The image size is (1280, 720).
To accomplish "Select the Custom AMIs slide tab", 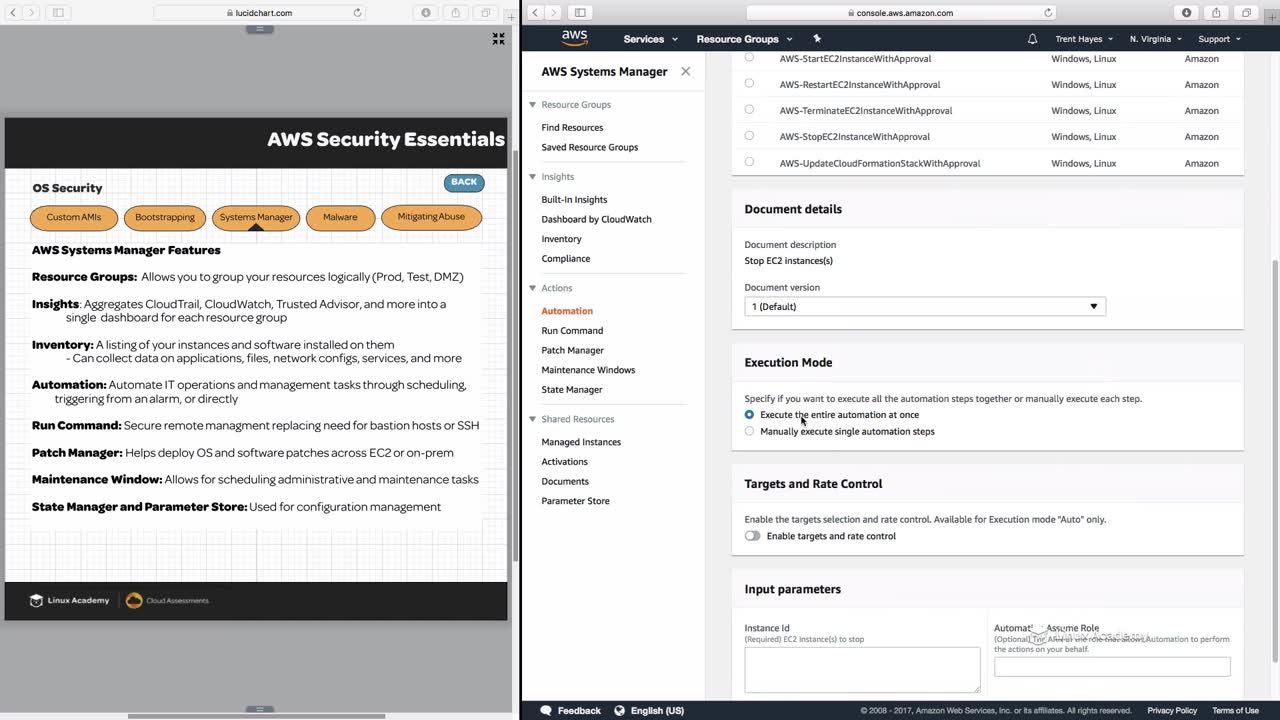I will 74,217.
